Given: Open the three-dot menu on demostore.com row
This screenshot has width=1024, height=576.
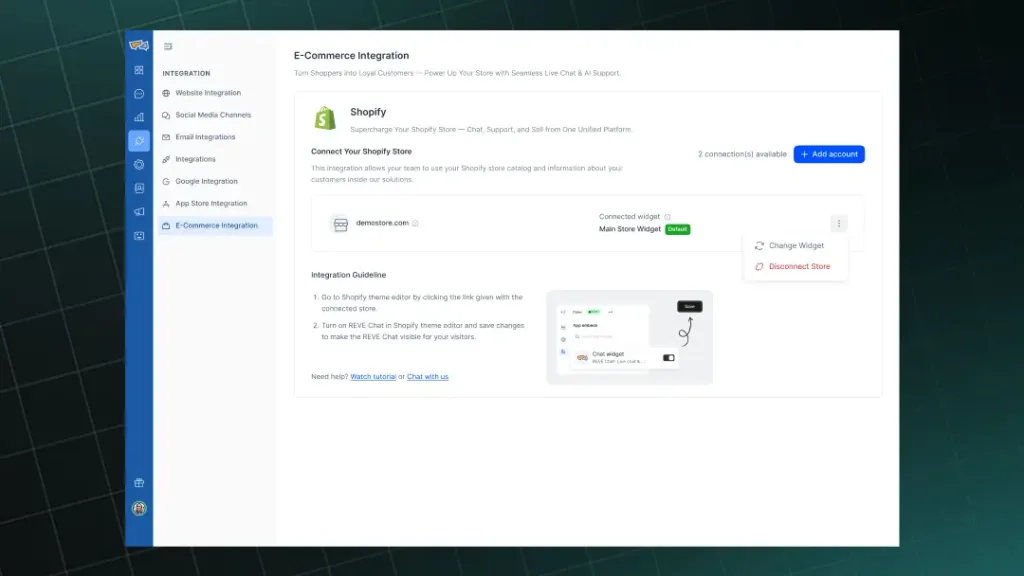Looking at the screenshot, I should pos(839,222).
